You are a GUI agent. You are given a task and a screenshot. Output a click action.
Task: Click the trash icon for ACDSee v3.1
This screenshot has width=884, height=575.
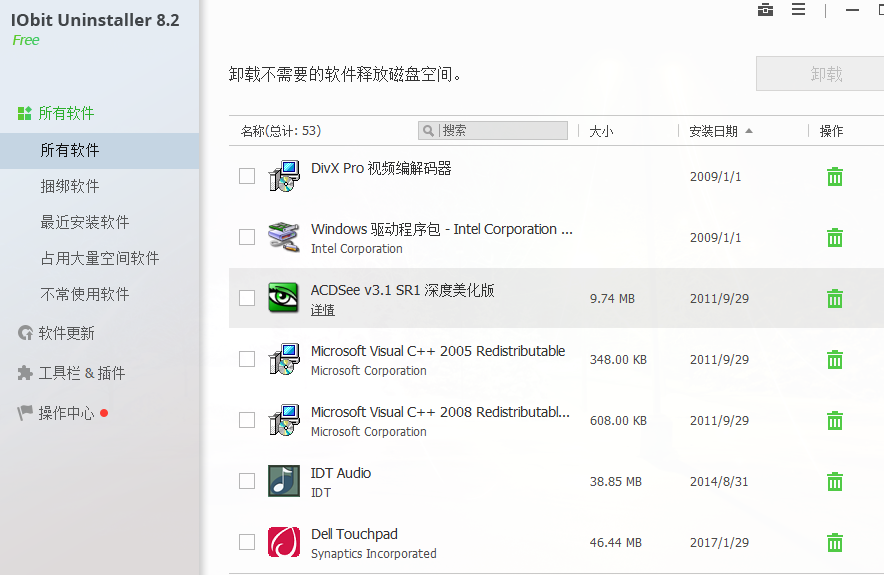[x=834, y=298]
